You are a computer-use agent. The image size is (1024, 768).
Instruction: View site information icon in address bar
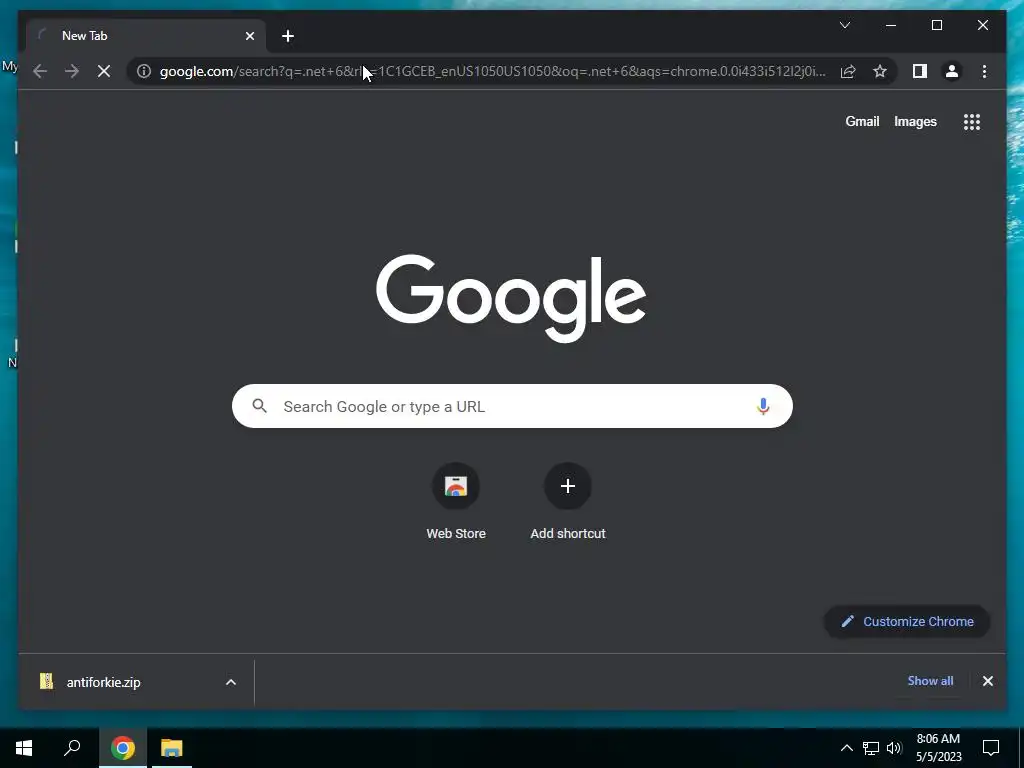click(144, 71)
